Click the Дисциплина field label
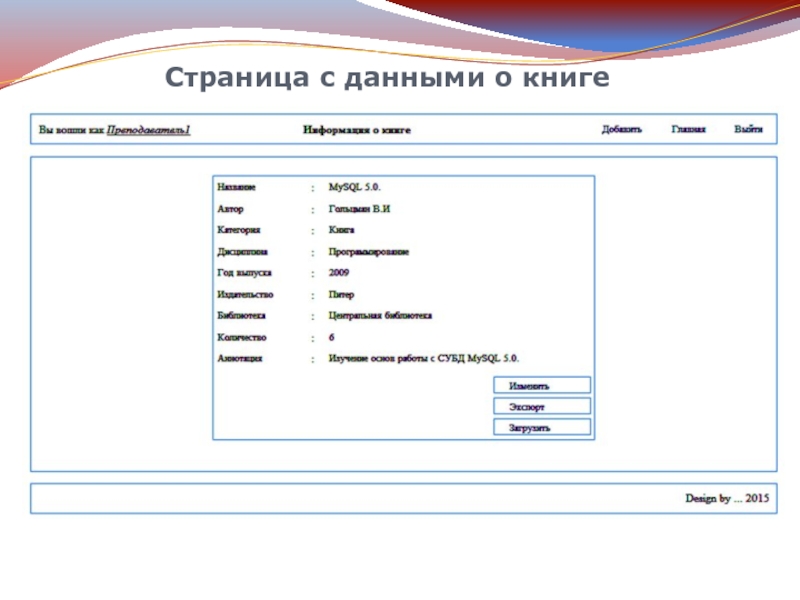The image size is (800, 600). pyautogui.click(x=242, y=252)
